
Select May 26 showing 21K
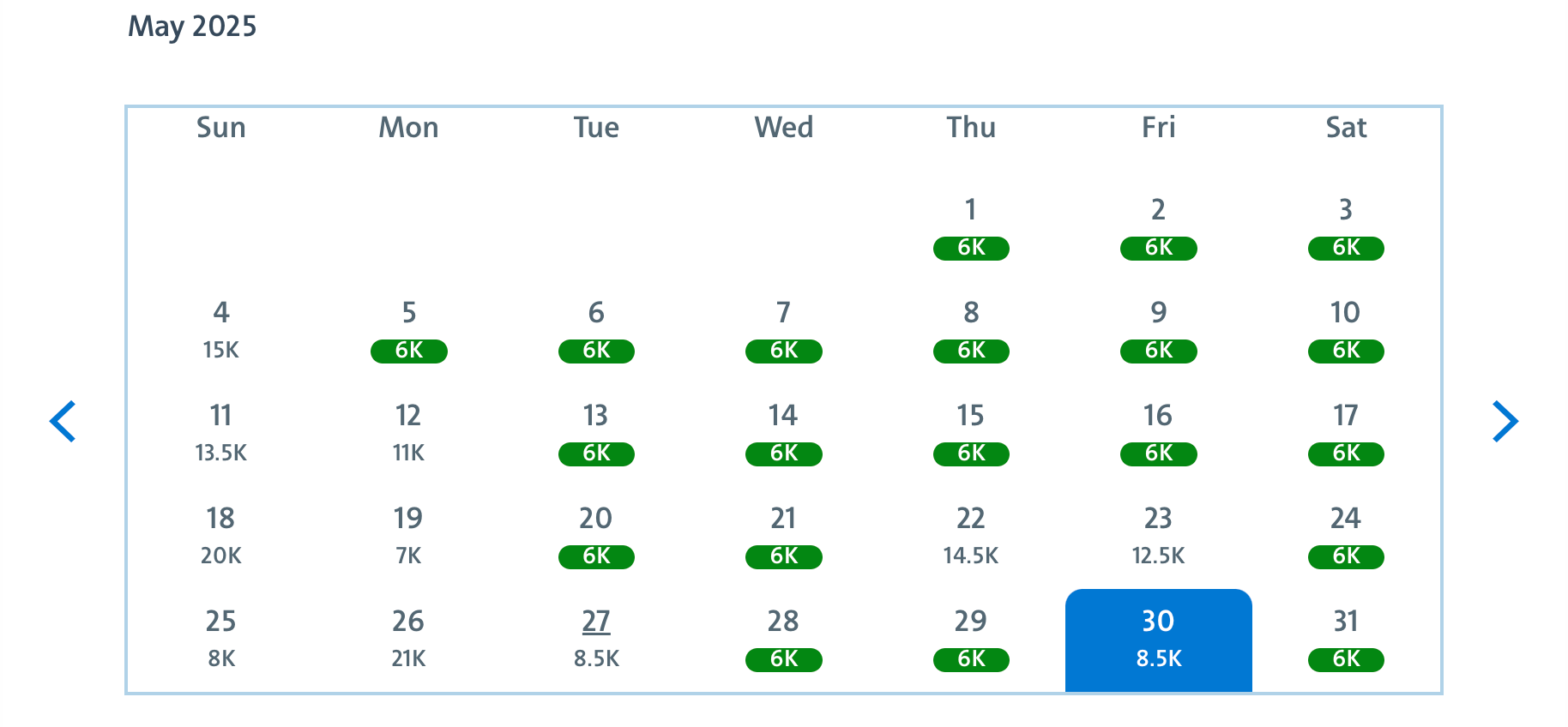407,639
